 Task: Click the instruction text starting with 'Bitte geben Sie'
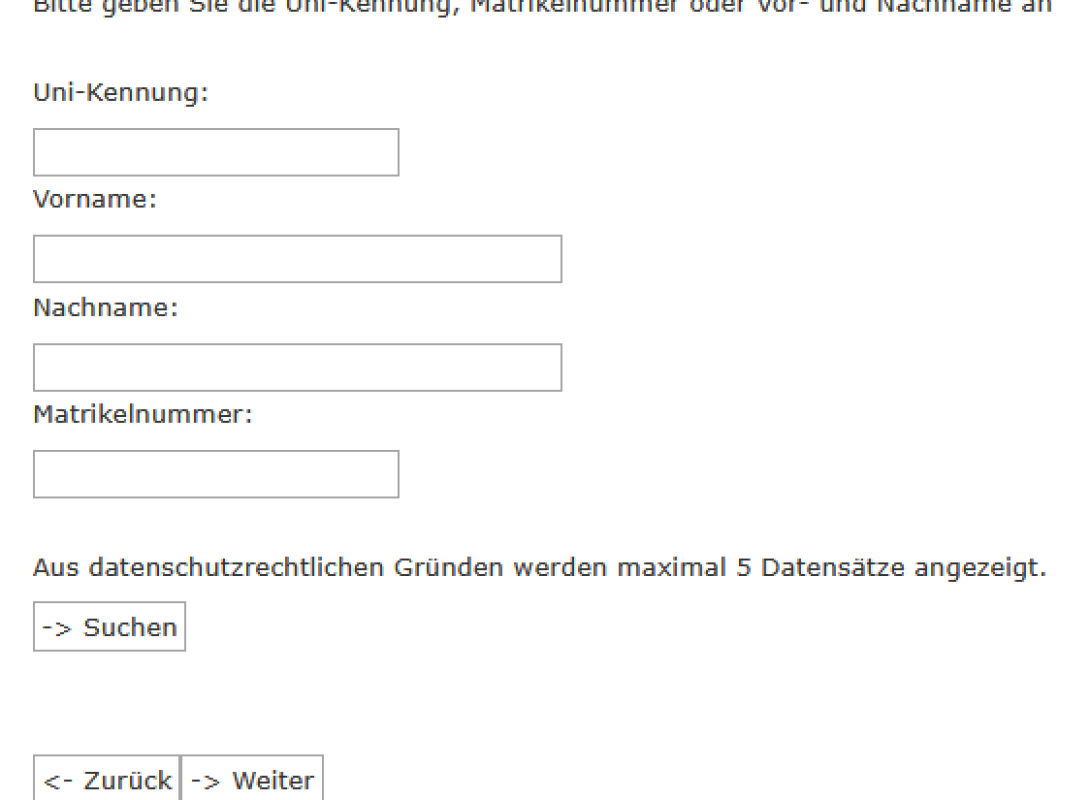click(x=542, y=6)
